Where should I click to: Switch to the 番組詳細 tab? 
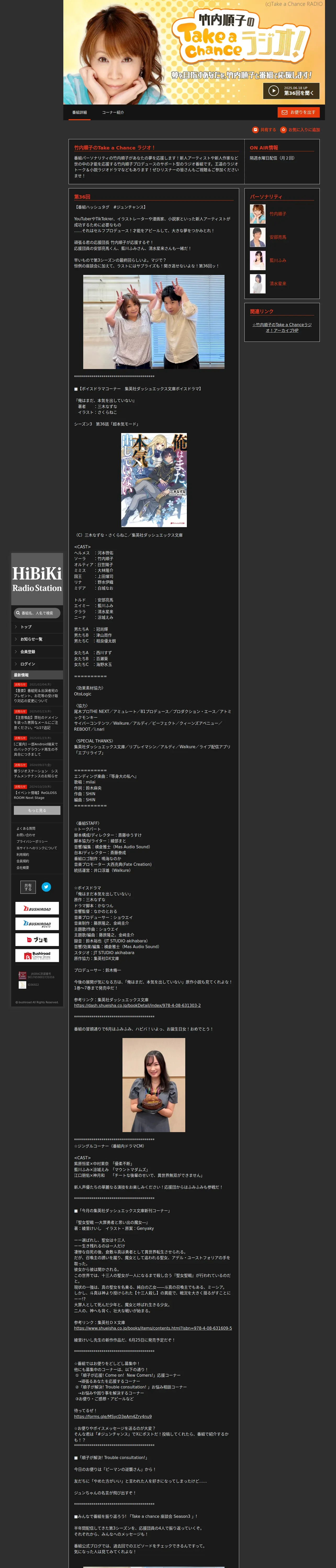click(x=79, y=113)
